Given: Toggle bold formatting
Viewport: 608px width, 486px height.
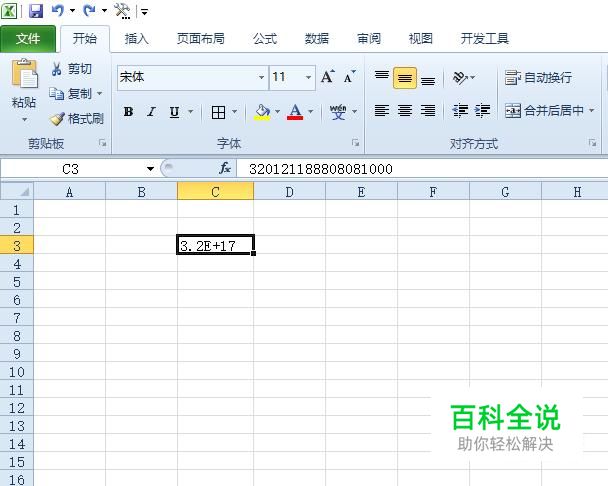Looking at the screenshot, I should coord(128,112).
